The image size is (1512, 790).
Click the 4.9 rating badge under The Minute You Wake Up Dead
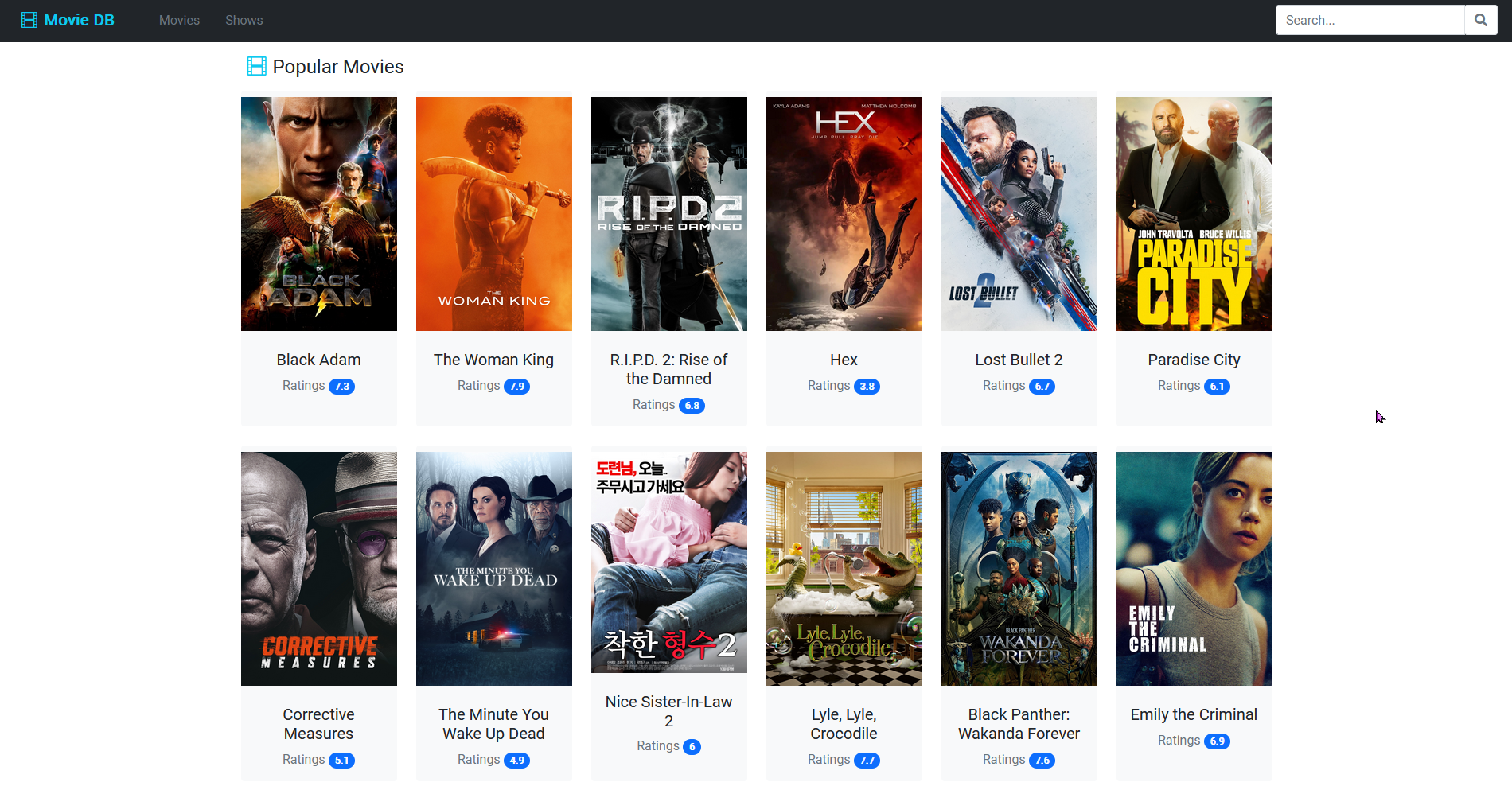[517, 760]
